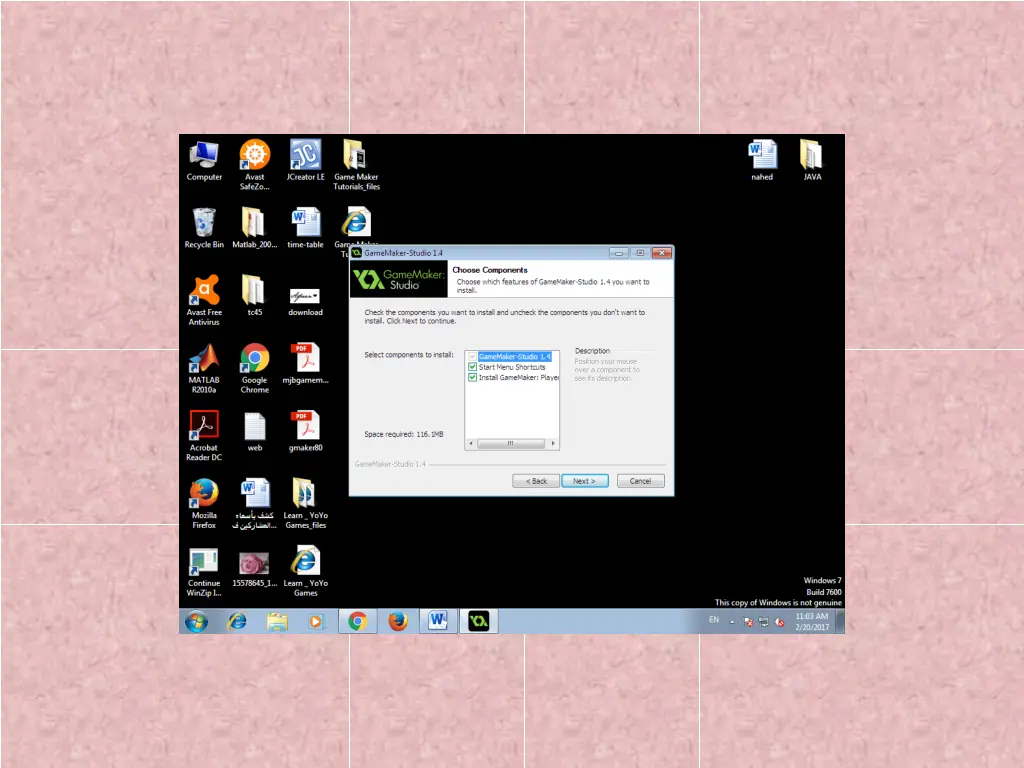Viewport: 1024px width, 768px height.
Task: Open the Windows Start menu
Action: [x=196, y=621]
